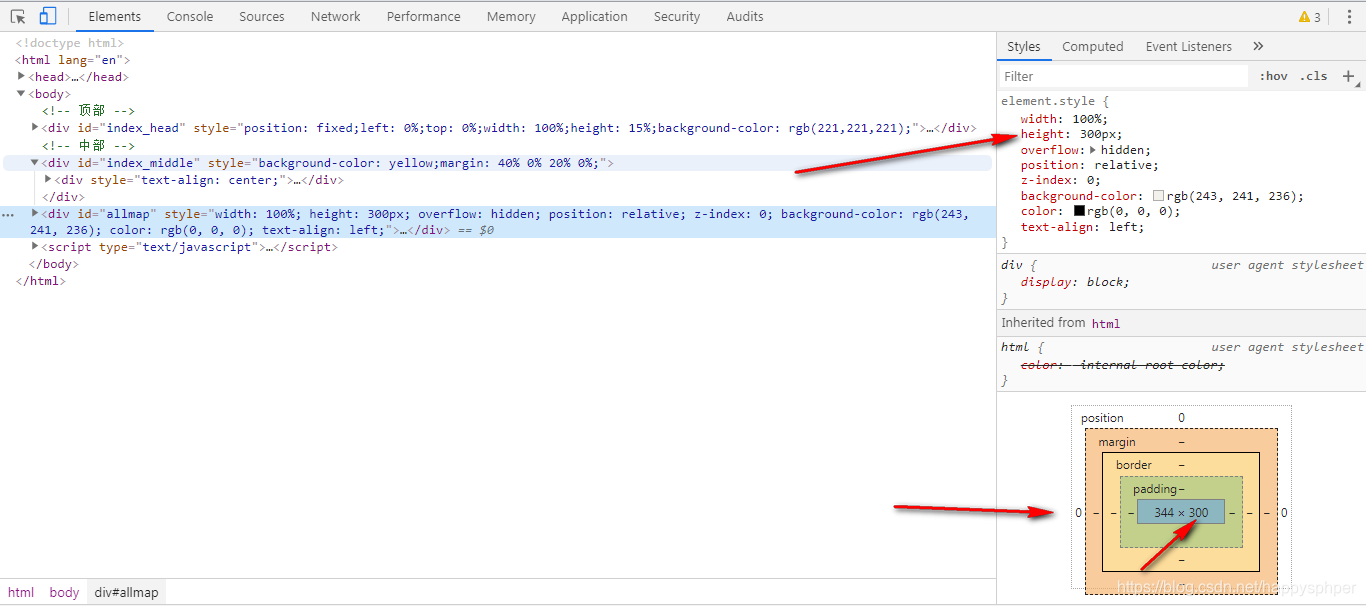Expand the allmap div node

[35, 213]
